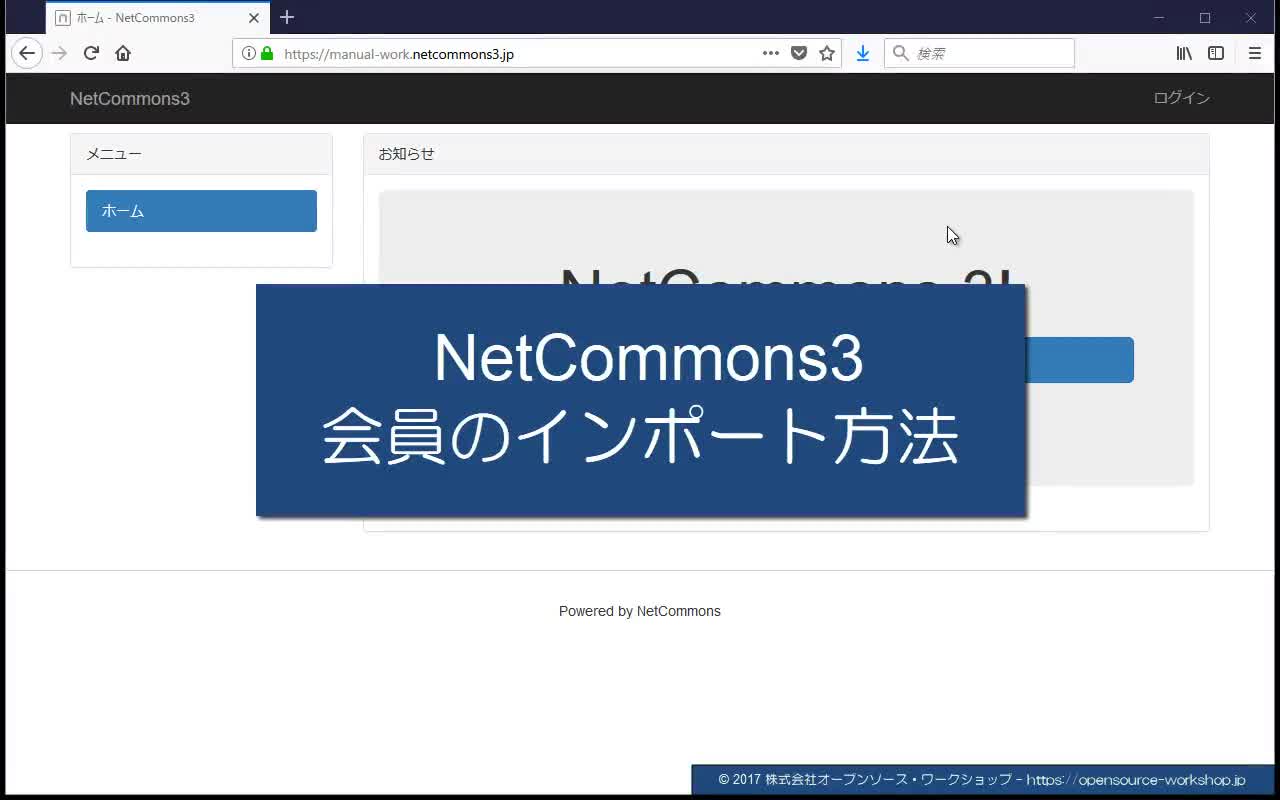1280x800 pixels.
Task: Bookmark this page with the star
Action: tap(827, 53)
